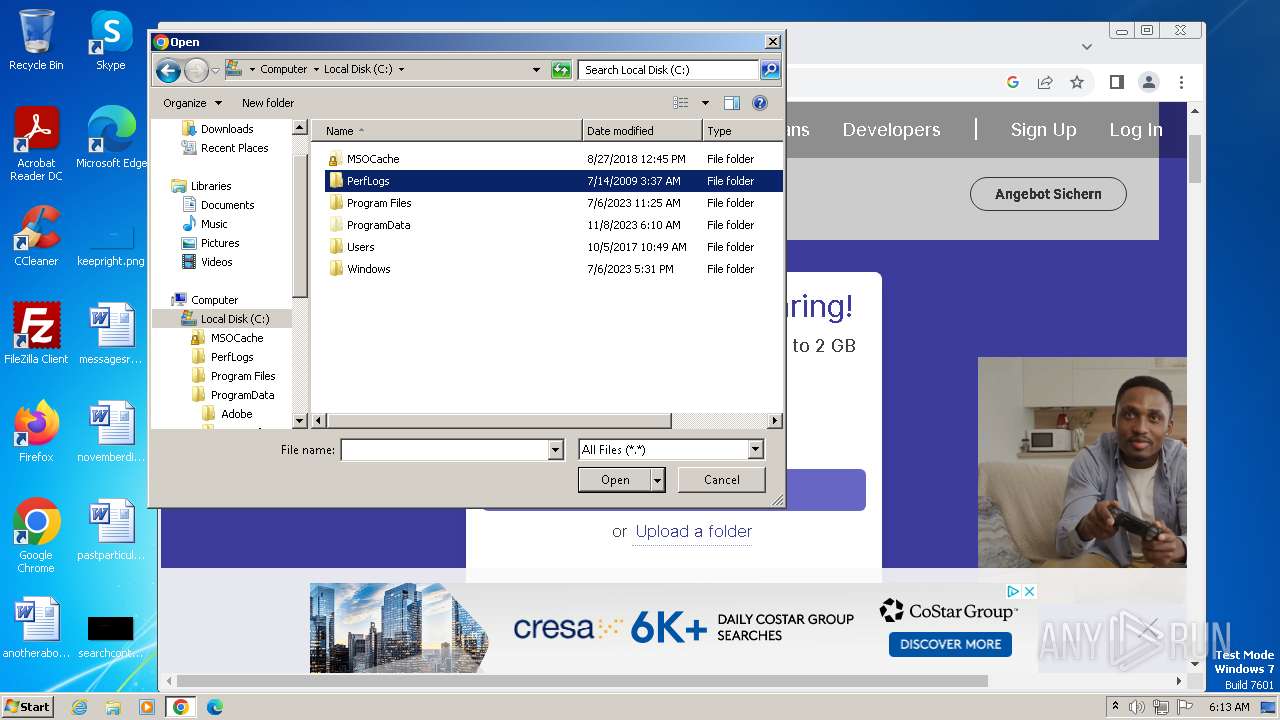Open Acrobat Reader DC desktop icon
The width and height of the screenshot is (1280, 720).
pyautogui.click(x=36, y=145)
